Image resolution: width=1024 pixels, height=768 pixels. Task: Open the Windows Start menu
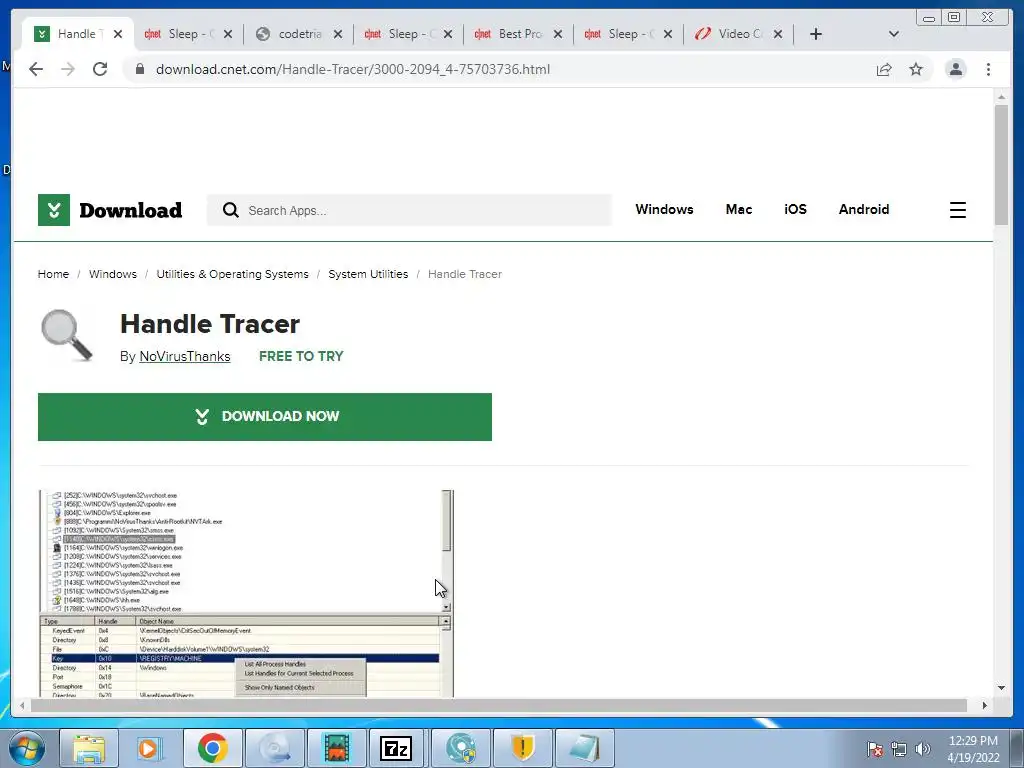[x=26, y=748]
